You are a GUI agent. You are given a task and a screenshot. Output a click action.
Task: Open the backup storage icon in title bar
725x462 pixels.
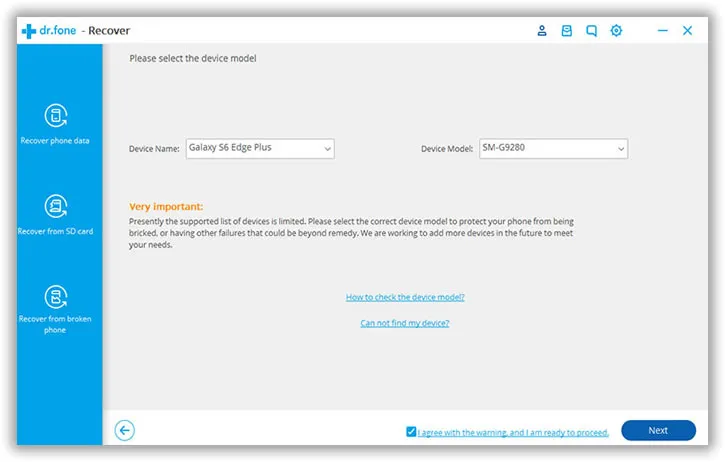pyautogui.click(x=566, y=31)
